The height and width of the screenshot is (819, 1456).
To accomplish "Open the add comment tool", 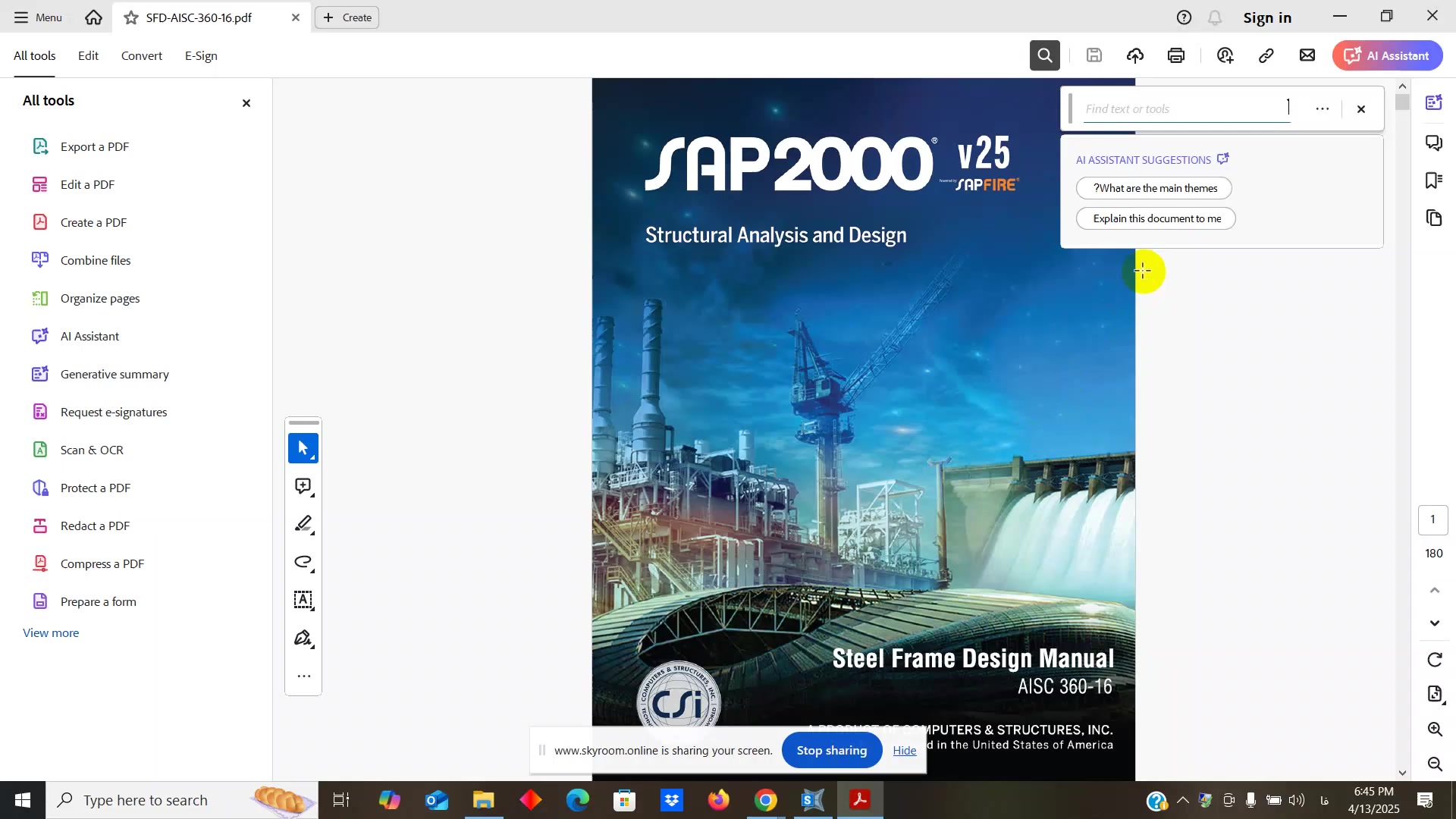I will (303, 486).
